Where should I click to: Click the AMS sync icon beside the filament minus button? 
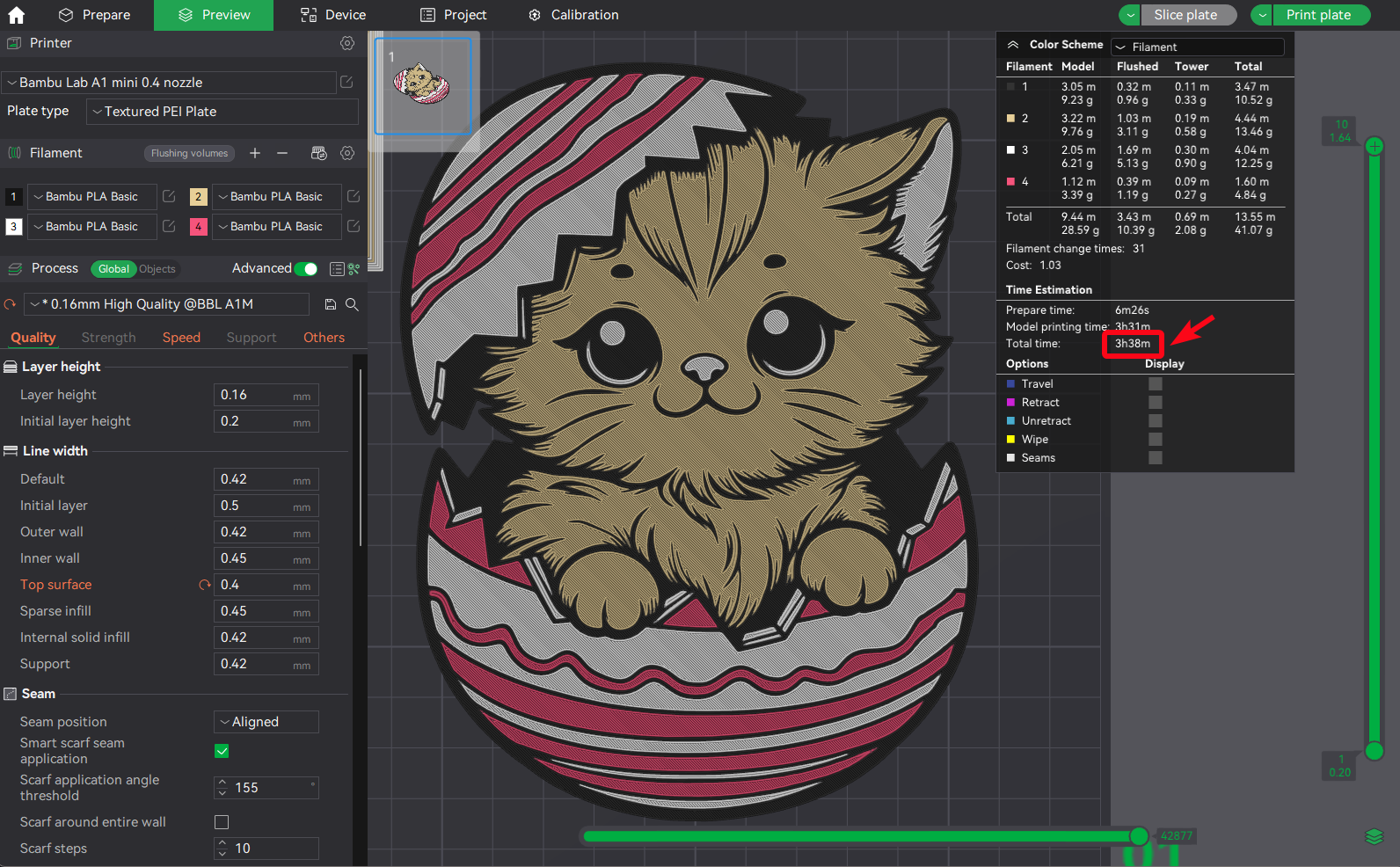(319, 153)
